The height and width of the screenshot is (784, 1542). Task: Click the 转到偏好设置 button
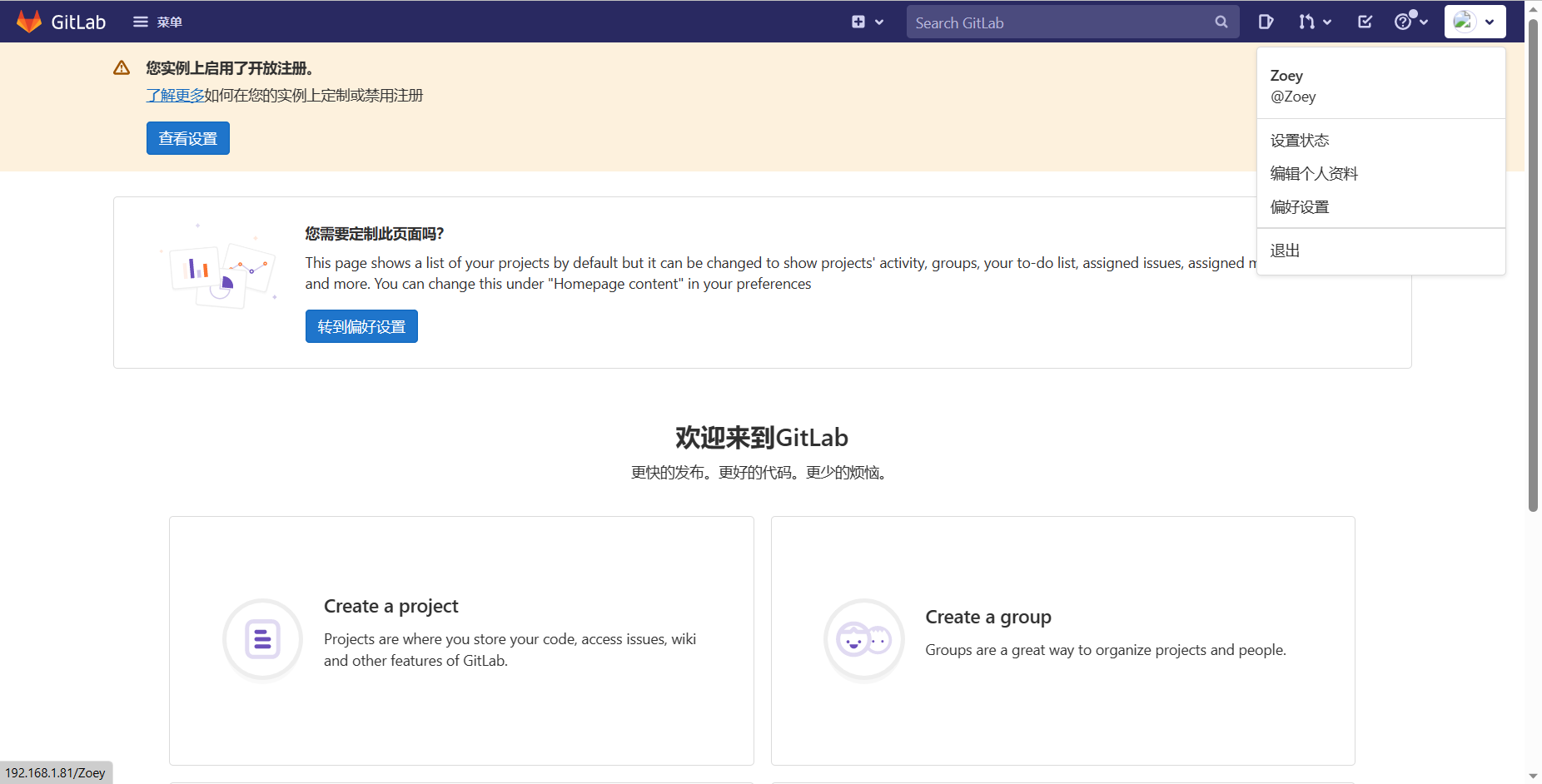361,326
